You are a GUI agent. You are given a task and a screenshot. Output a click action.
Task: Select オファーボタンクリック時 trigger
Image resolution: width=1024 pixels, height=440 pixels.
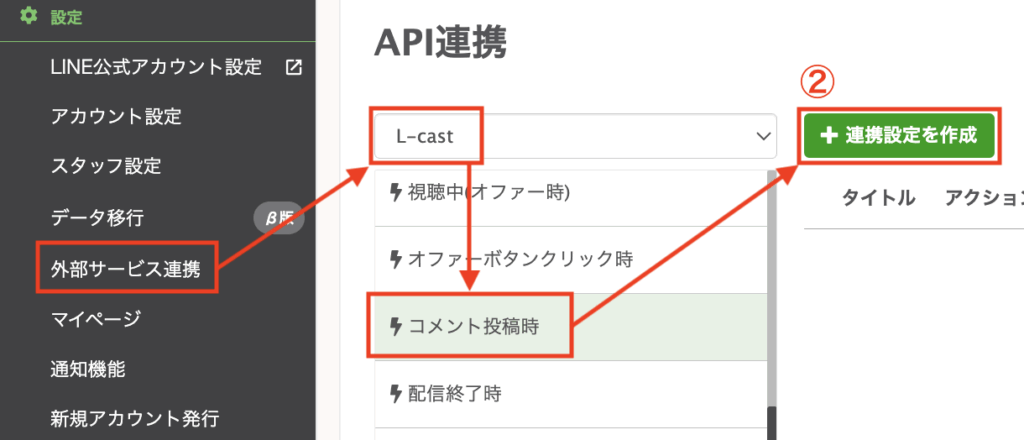[x=571, y=260]
